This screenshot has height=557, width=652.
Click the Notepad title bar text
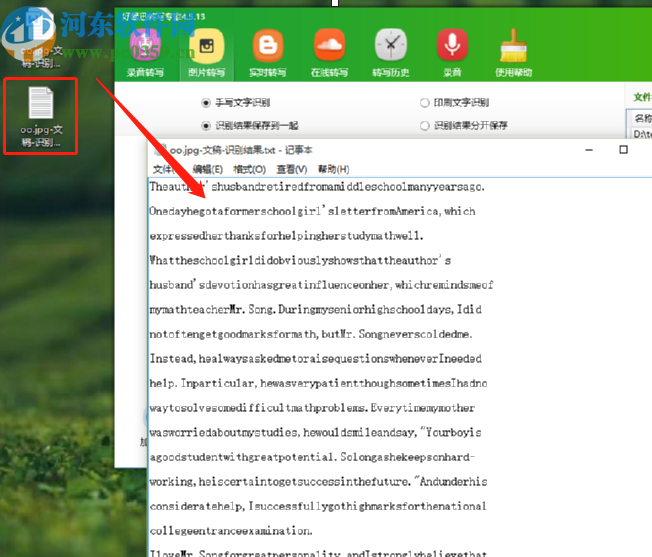[241, 150]
